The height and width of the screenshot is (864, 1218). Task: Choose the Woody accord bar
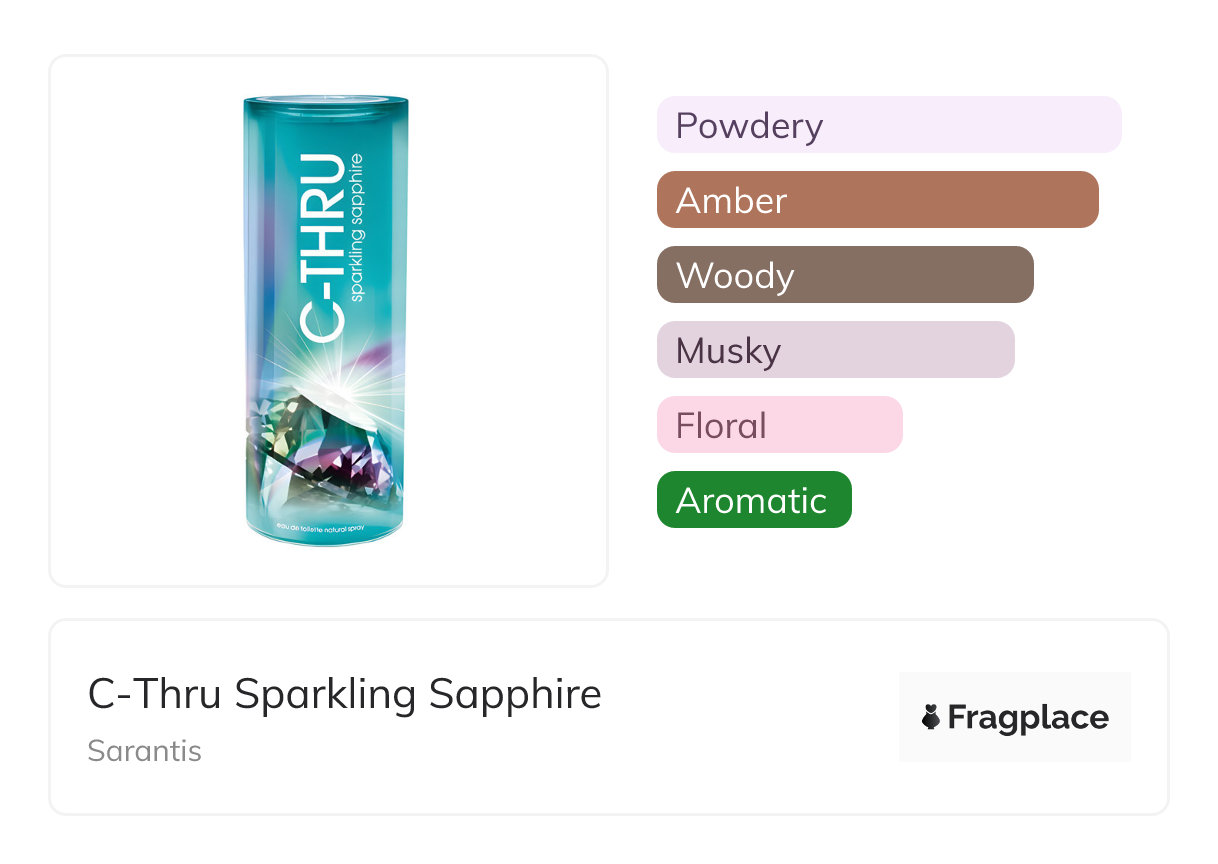click(845, 275)
